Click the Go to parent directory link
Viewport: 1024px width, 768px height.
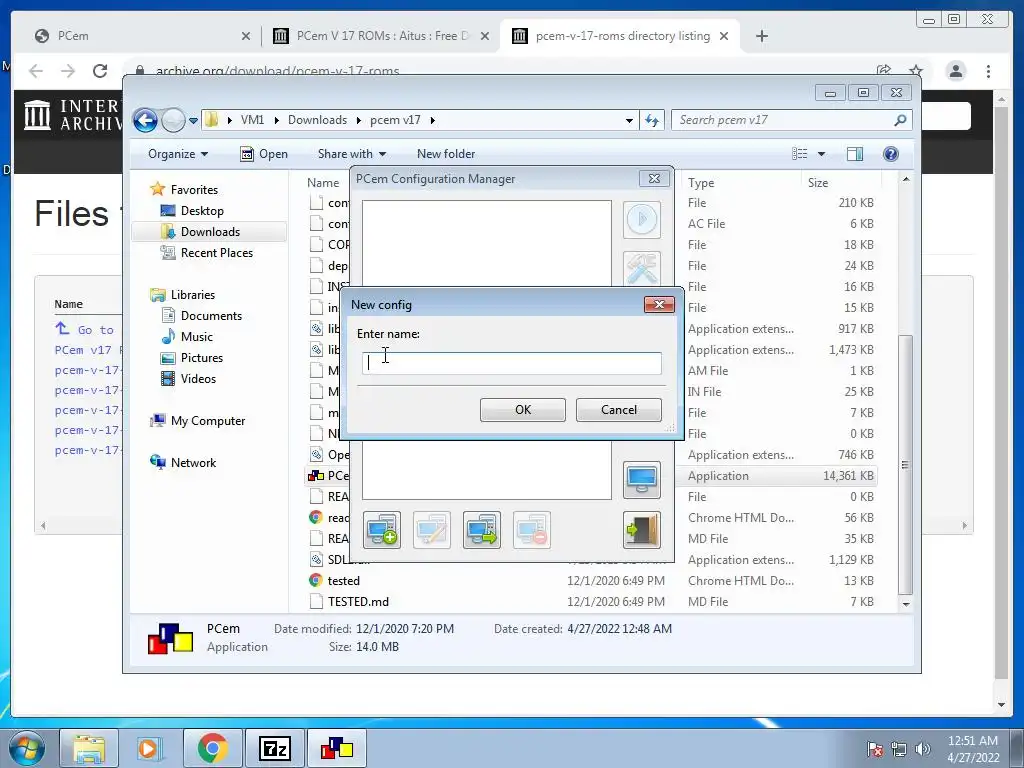(85, 329)
